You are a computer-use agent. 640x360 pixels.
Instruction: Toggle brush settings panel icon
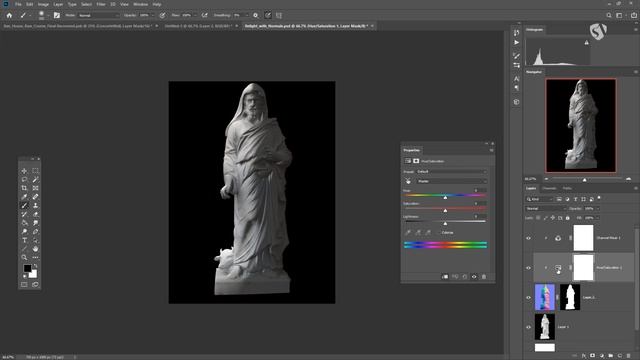pyautogui.click(x=57, y=15)
